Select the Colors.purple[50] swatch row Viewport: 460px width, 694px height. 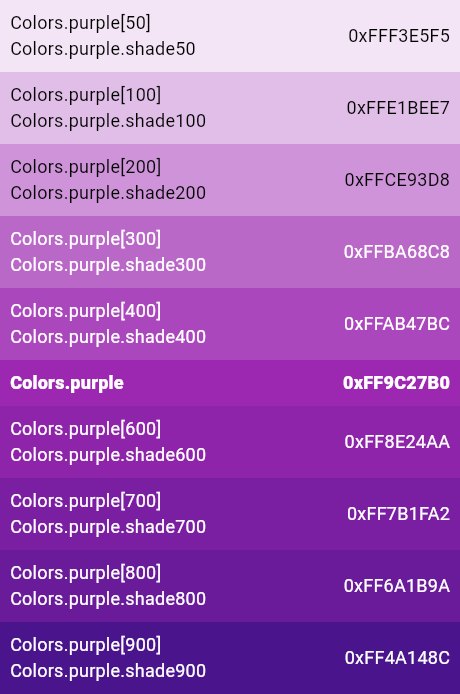[230, 36]
